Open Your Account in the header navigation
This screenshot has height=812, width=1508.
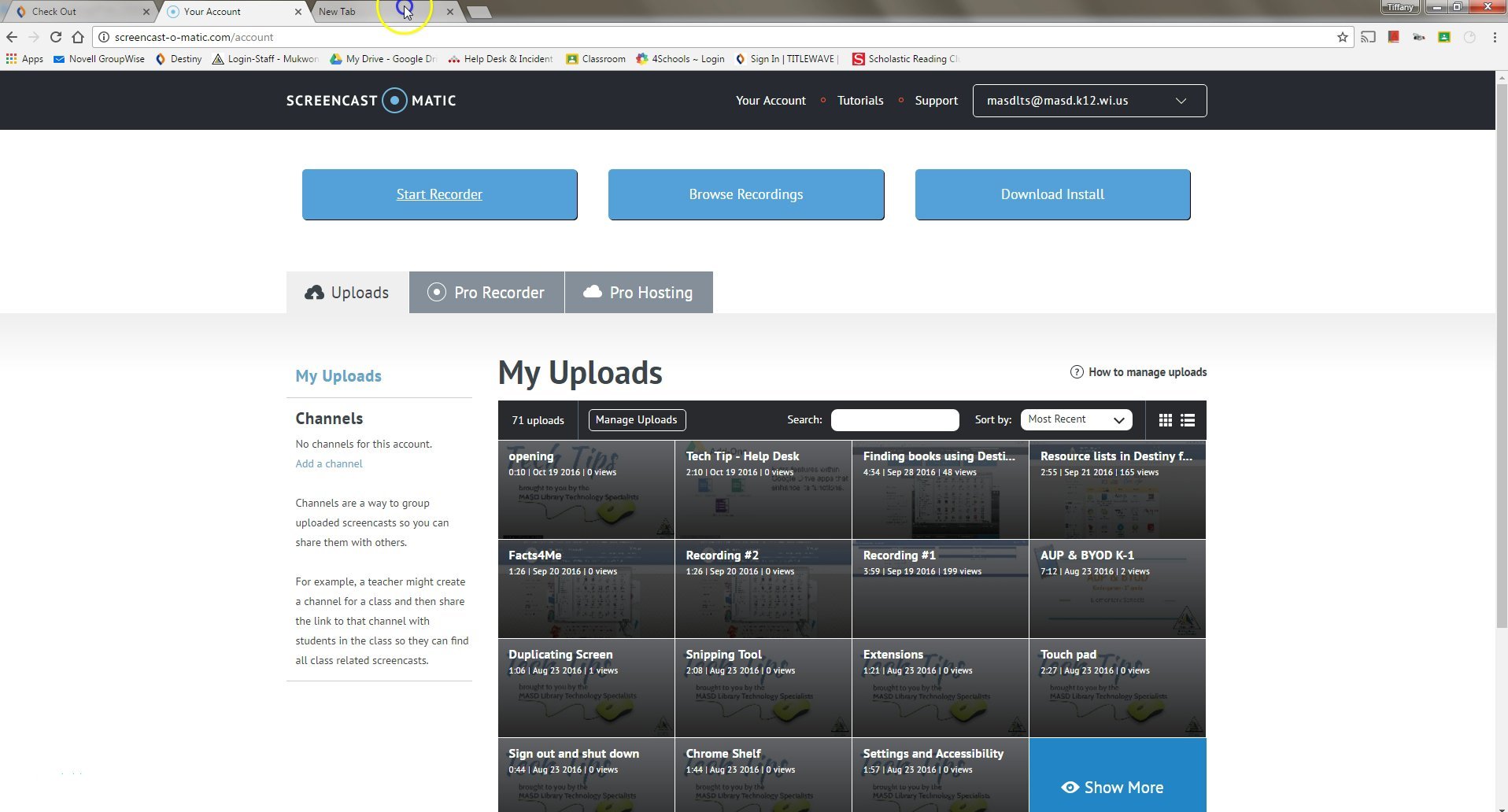click(x=771, y=101)
